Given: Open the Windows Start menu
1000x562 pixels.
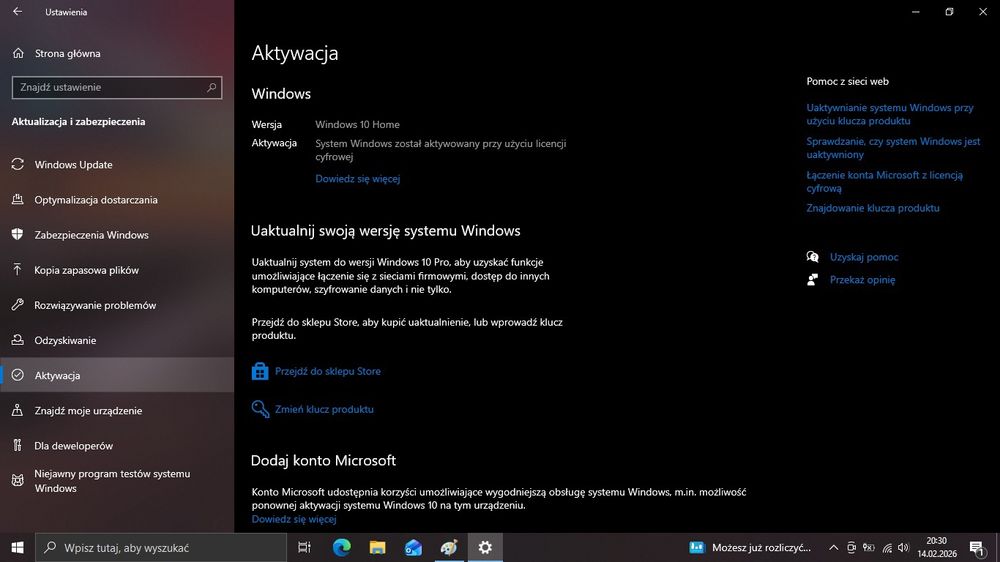Looking at the screenshot, I should tap(17, 547).
